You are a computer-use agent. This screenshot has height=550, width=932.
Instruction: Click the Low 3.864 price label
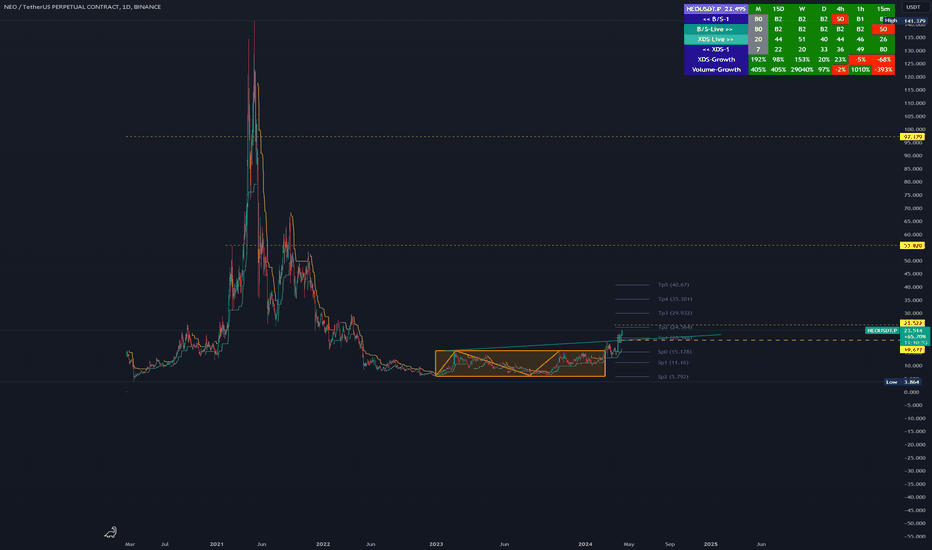coord(902,382)
